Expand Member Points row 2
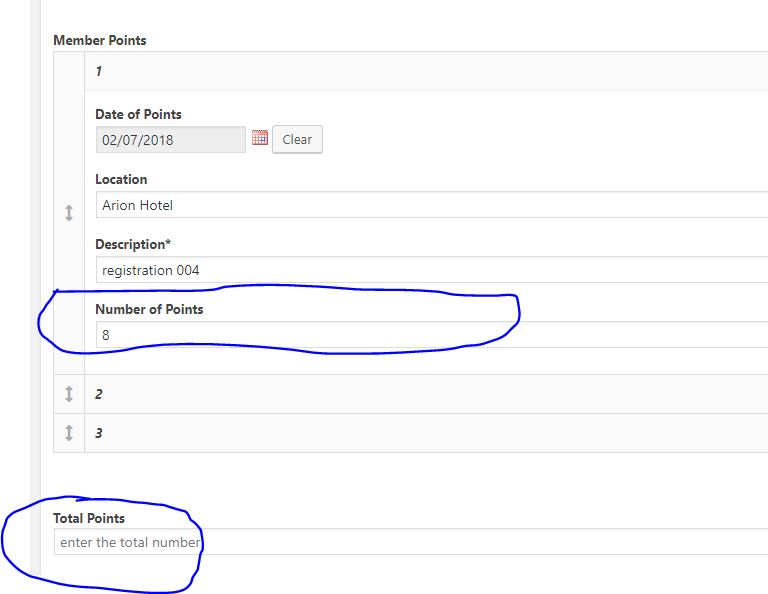The height and width of the screenshot is (594, 768). 426,394
